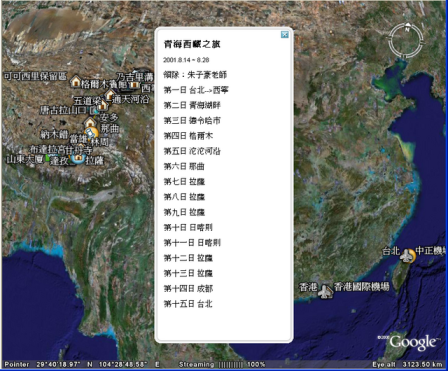Click the 那曲 house placemark icon
The image size is (448, 371).
[90, 122]
